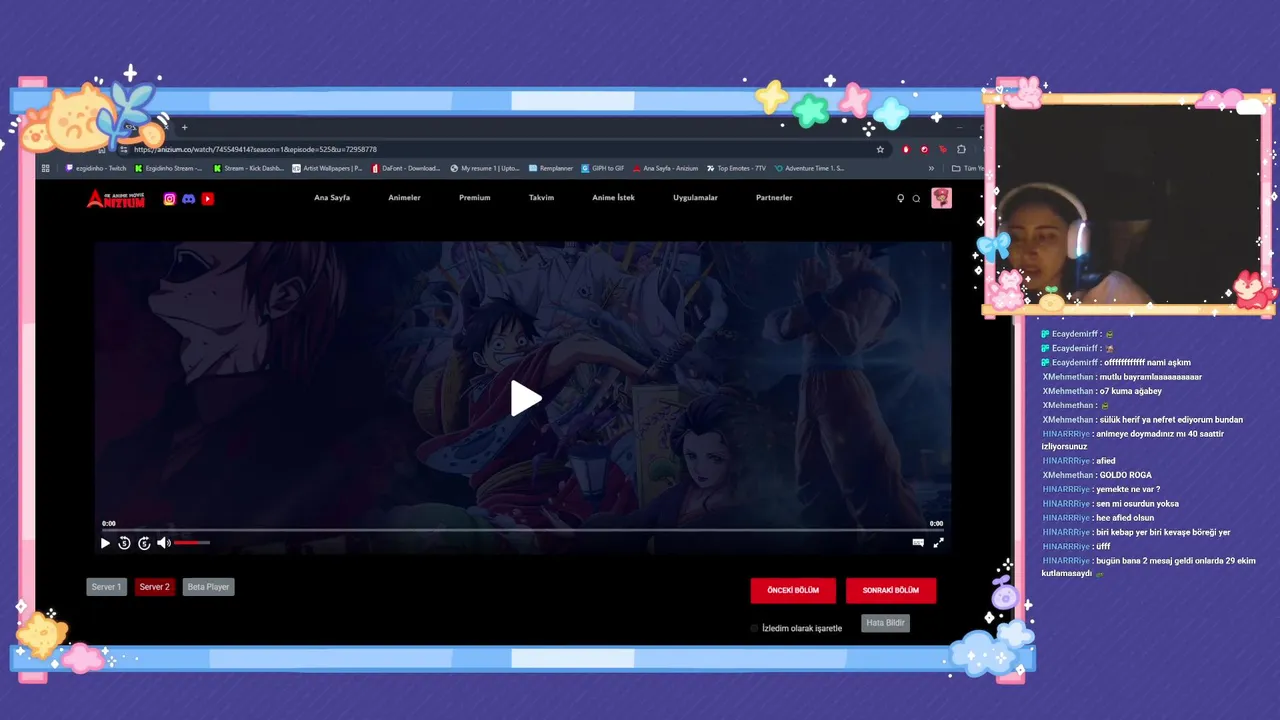Rewind video five seconds
The image size is (1280, 720).
click(124, 543)
